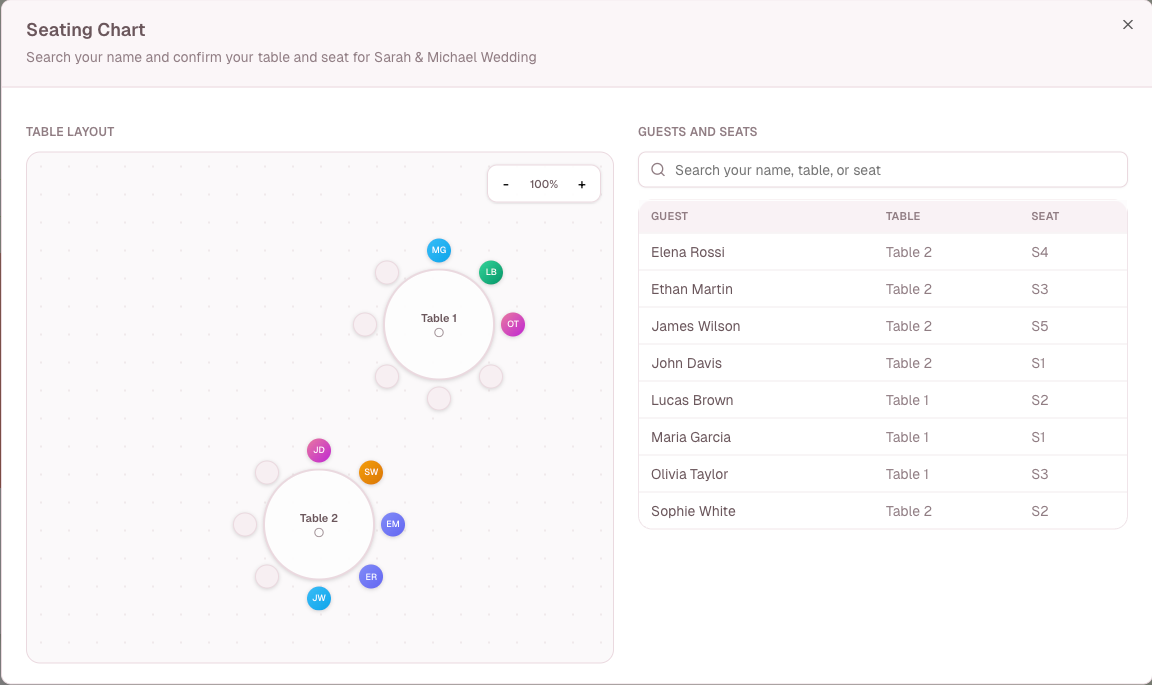Zoom out with the minus button
The height and width of the screenshot is (685, 1152).
pos(505,184)
